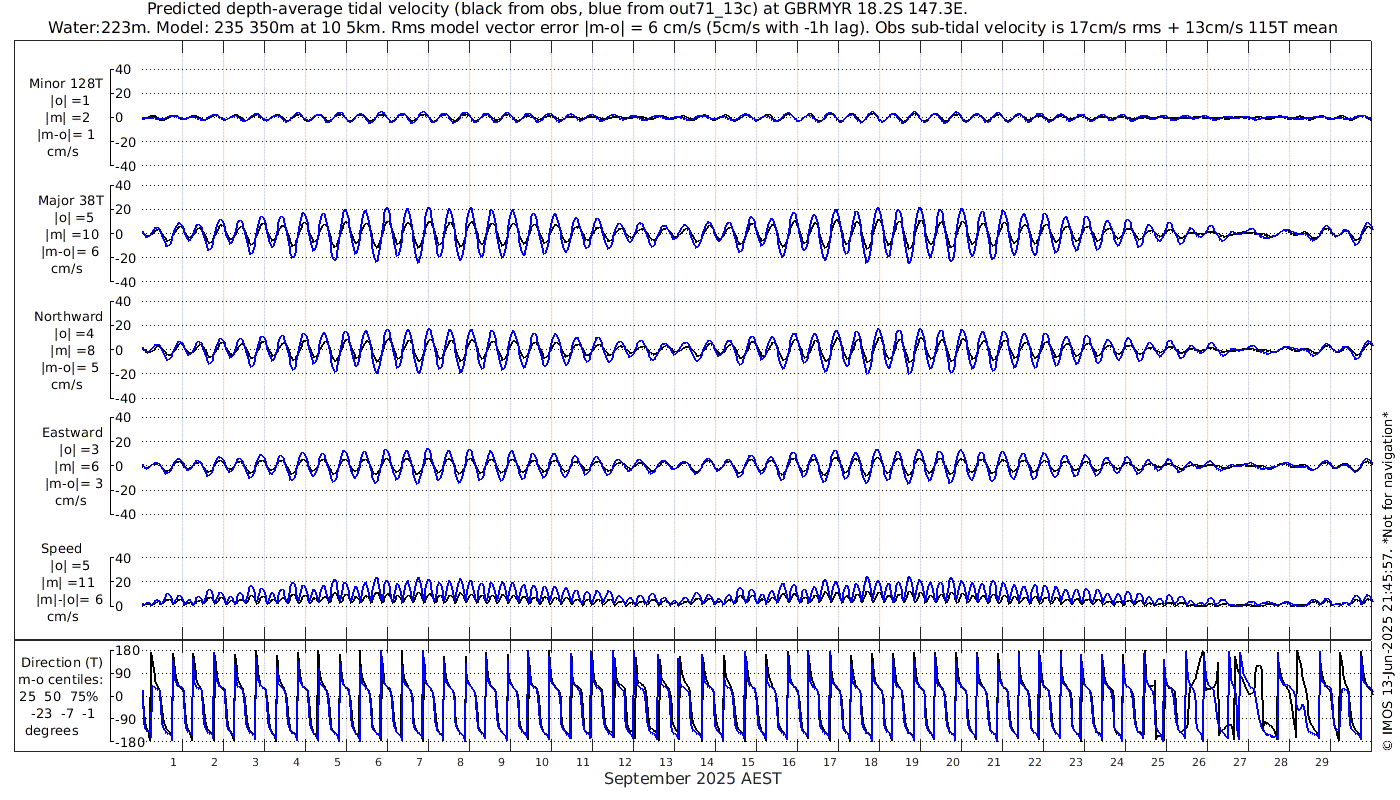Click day '23' tick label on date axis
This screenshot has height=800, width=1400.
[1075, 762]
